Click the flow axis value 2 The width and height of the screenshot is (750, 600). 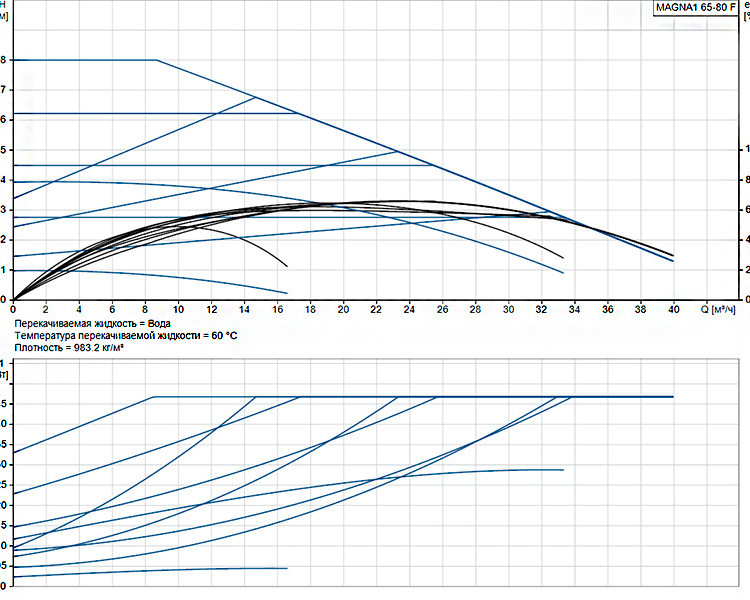(x=46, y=310)
